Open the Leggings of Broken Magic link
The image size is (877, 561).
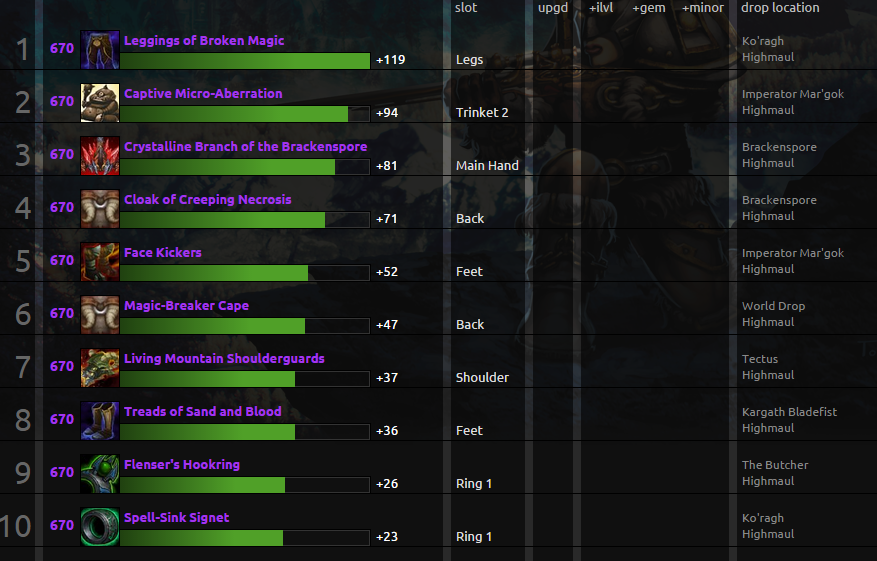pos(204,41)
